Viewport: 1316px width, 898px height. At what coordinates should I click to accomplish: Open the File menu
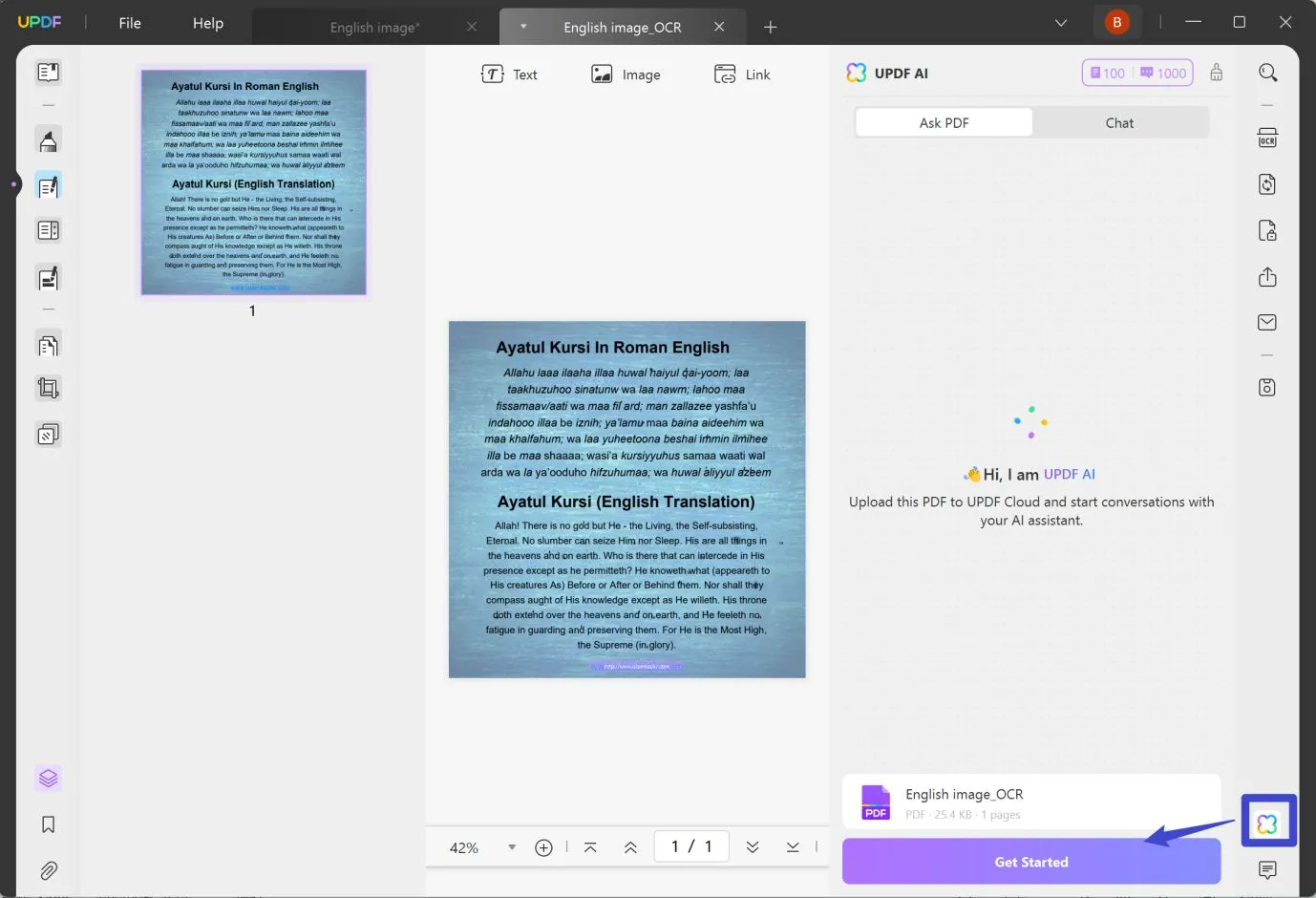click(130, 23)
